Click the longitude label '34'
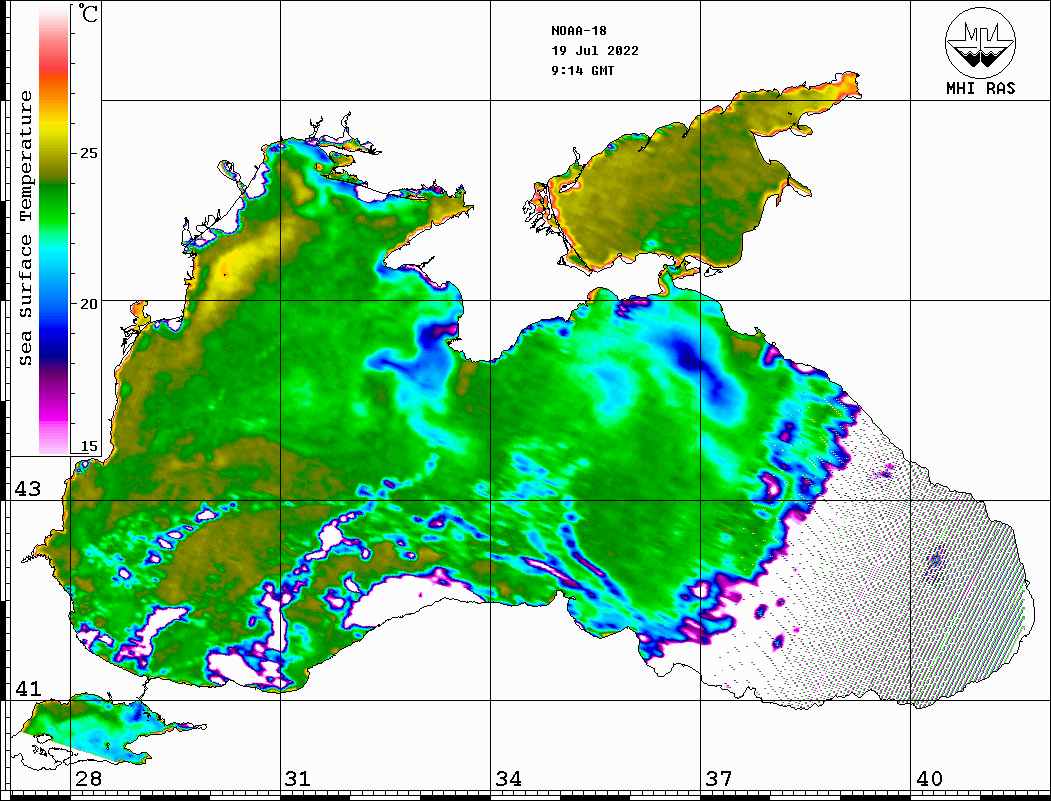1051x801 pixels. coord(509,779)
